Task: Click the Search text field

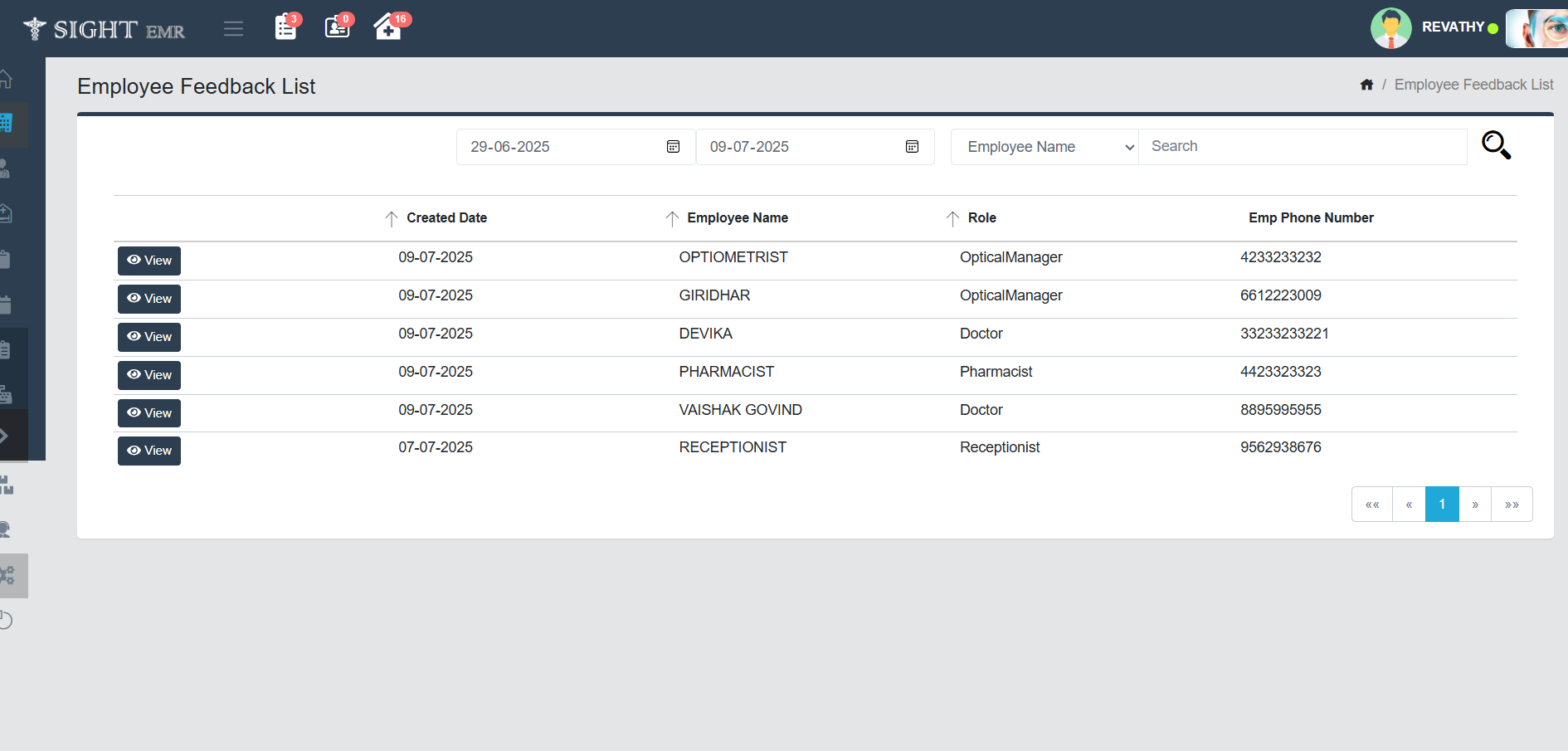Action: 1302,147
